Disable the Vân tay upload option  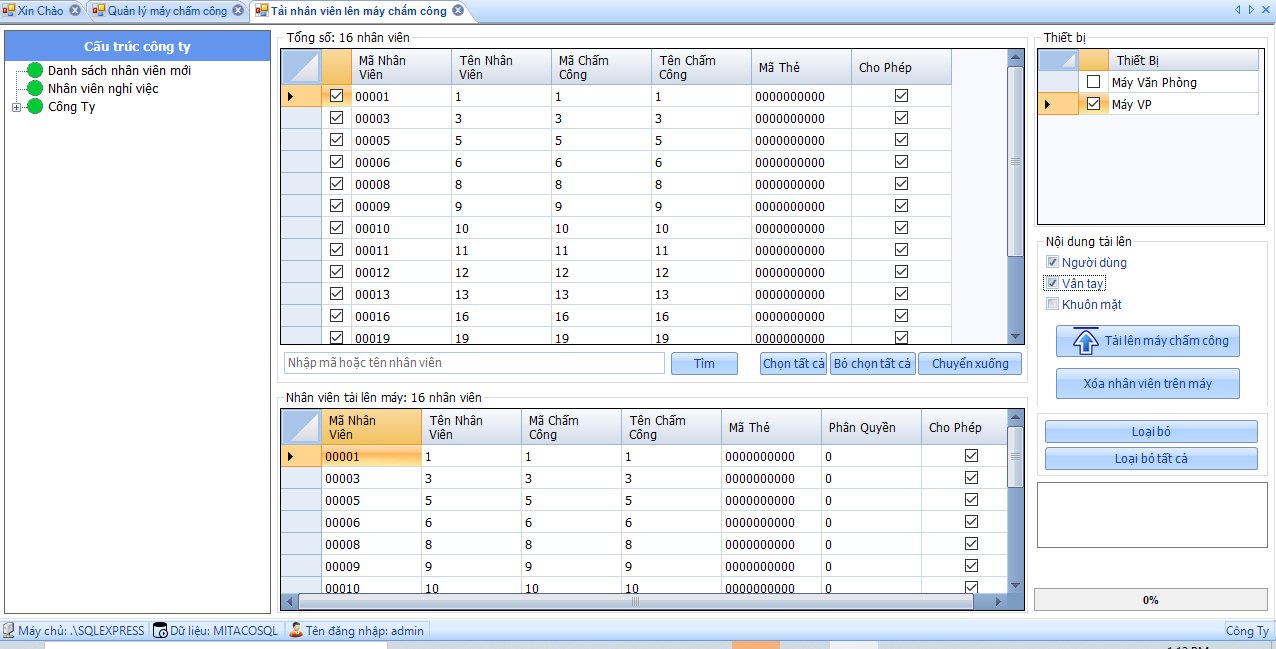point(1052,284)
